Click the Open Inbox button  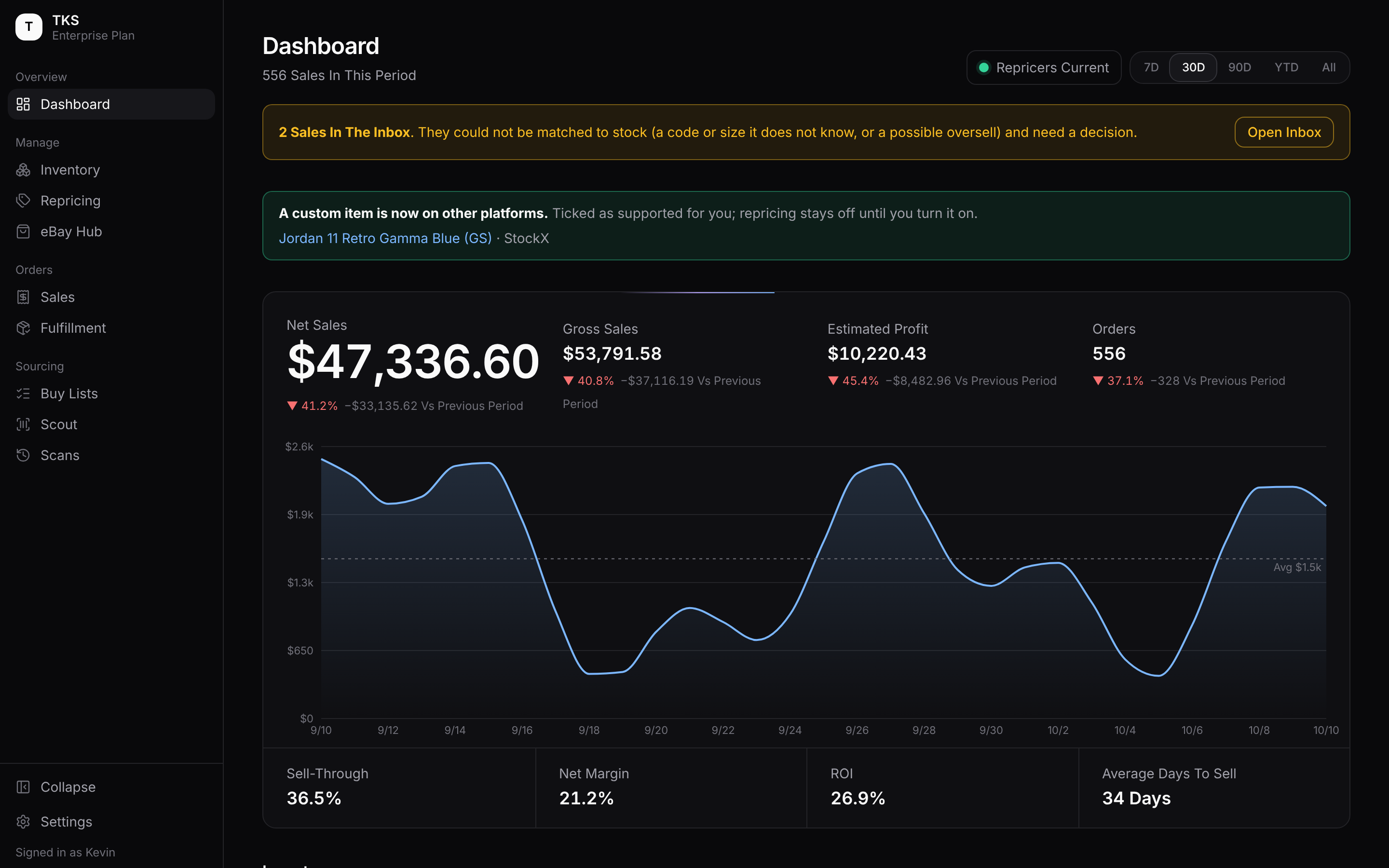1284,132
